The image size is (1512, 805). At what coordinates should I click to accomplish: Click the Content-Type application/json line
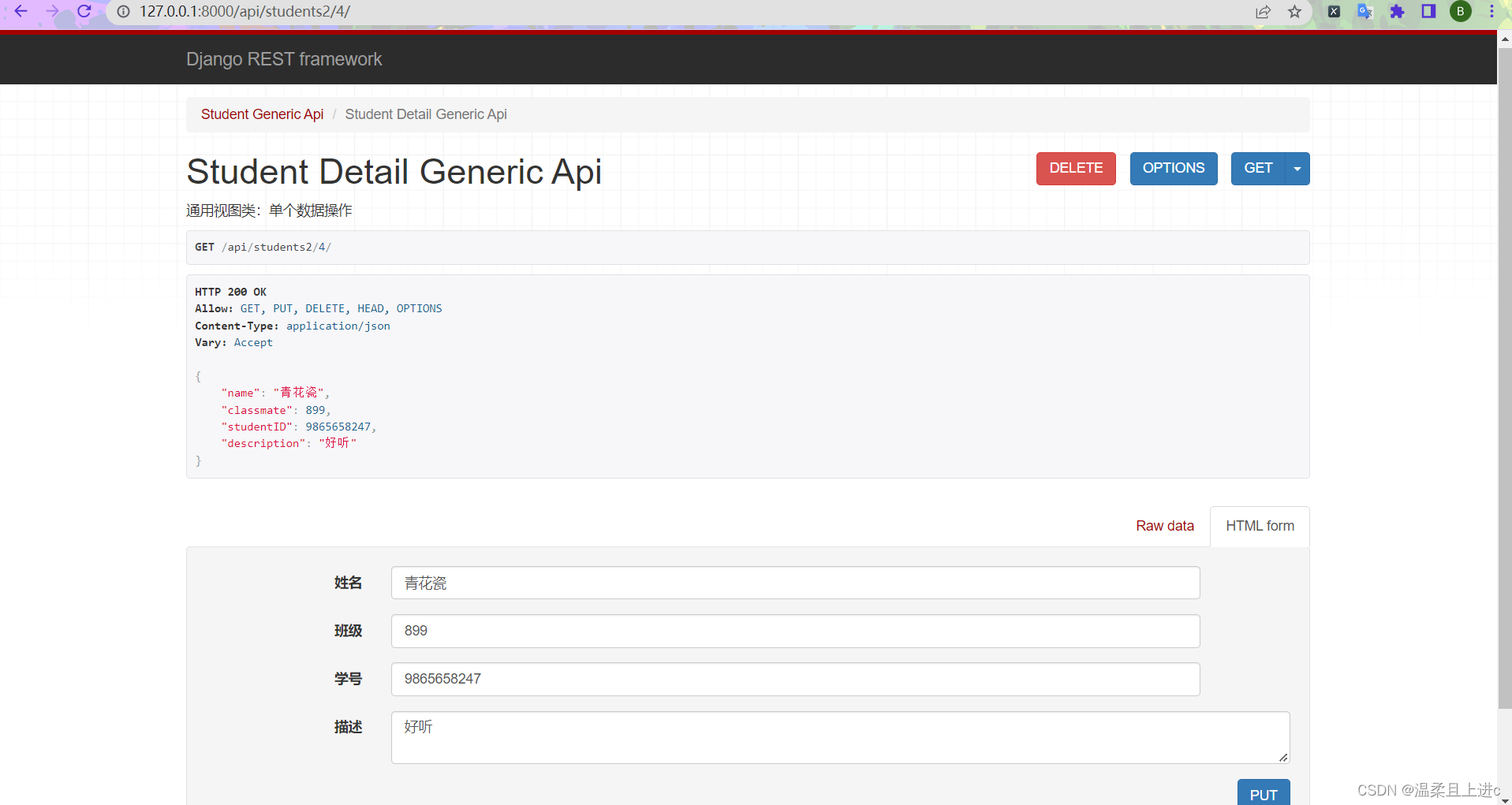point(292,326)
